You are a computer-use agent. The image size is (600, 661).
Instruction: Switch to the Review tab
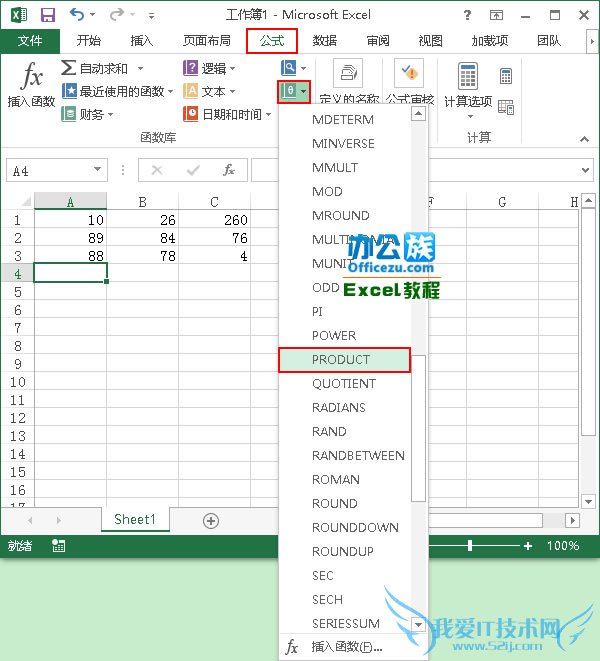pos(378,41)
